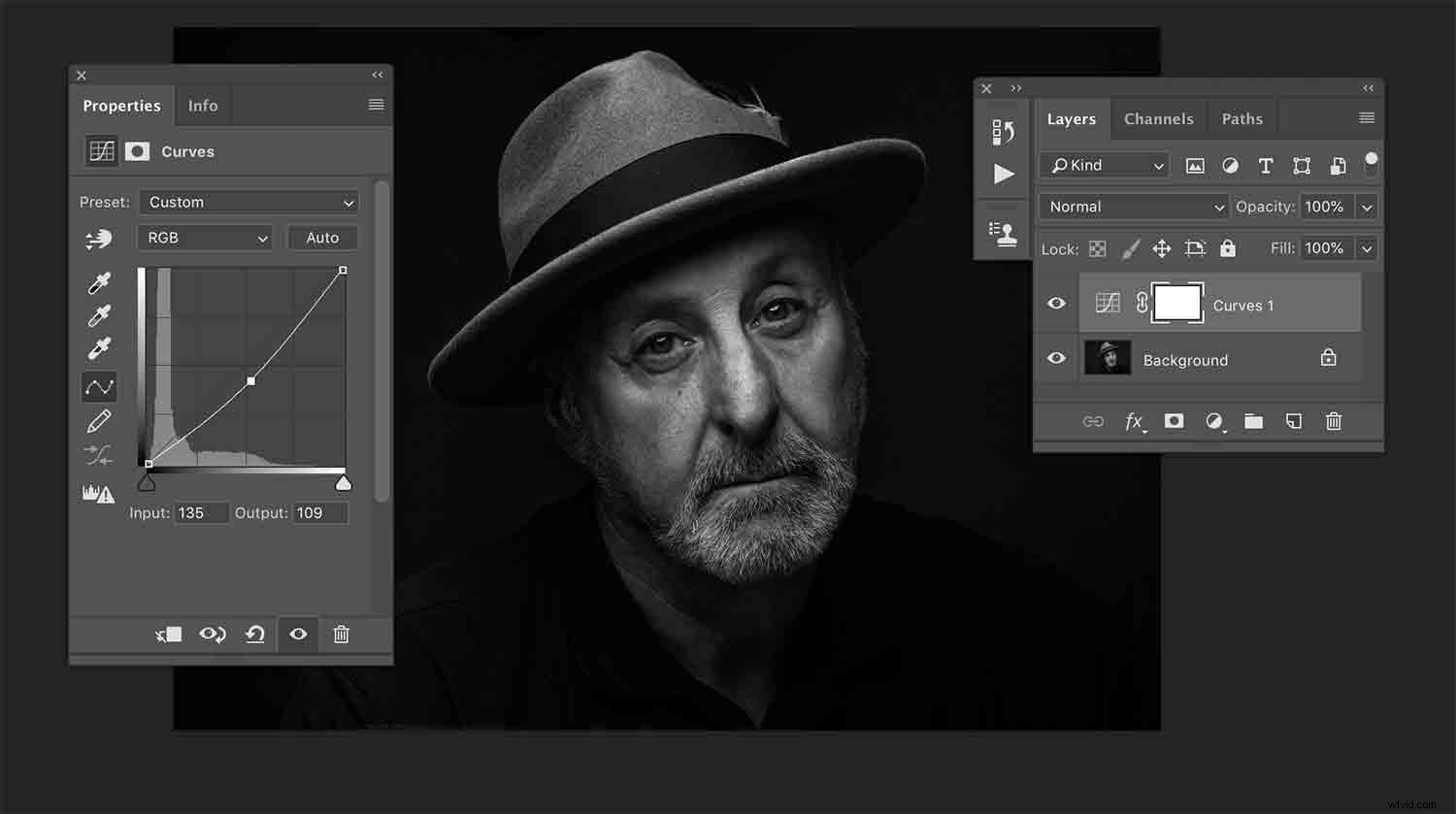Delete the layer with the trash button

(x=1334, y=421)
